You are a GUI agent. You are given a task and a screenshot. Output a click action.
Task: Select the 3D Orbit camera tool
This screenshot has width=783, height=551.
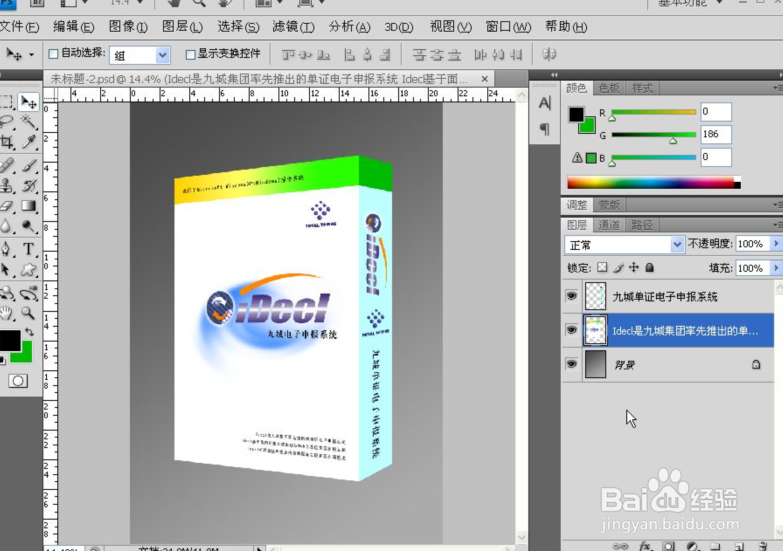tap(29, 293)
